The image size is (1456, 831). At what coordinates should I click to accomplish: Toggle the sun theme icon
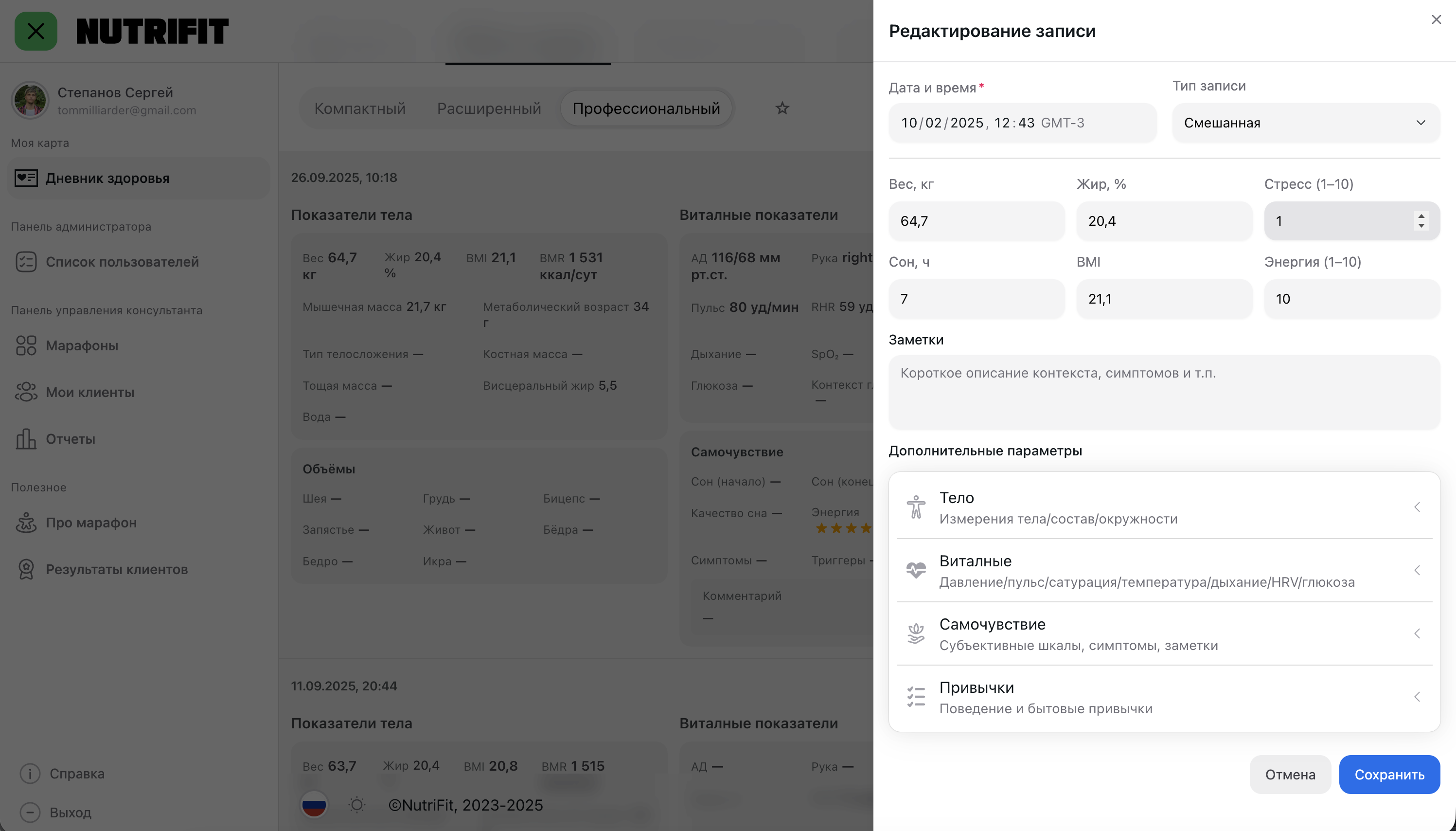(357, 805)
